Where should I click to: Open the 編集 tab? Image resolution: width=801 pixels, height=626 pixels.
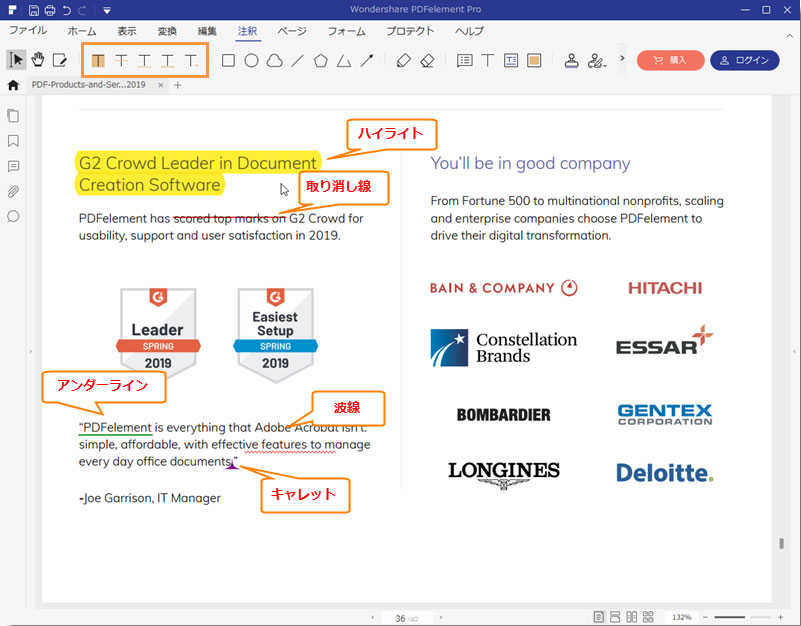pyautogui.click(x=207, y=31)
